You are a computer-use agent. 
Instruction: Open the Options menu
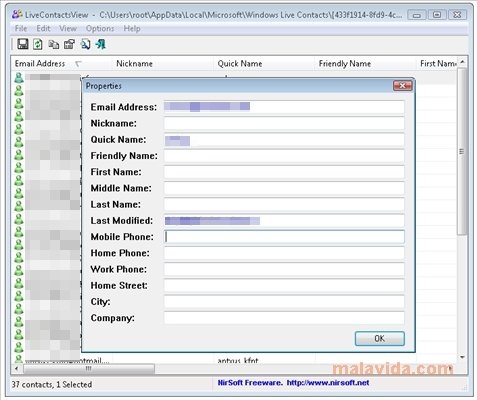[x=100, y=29]
